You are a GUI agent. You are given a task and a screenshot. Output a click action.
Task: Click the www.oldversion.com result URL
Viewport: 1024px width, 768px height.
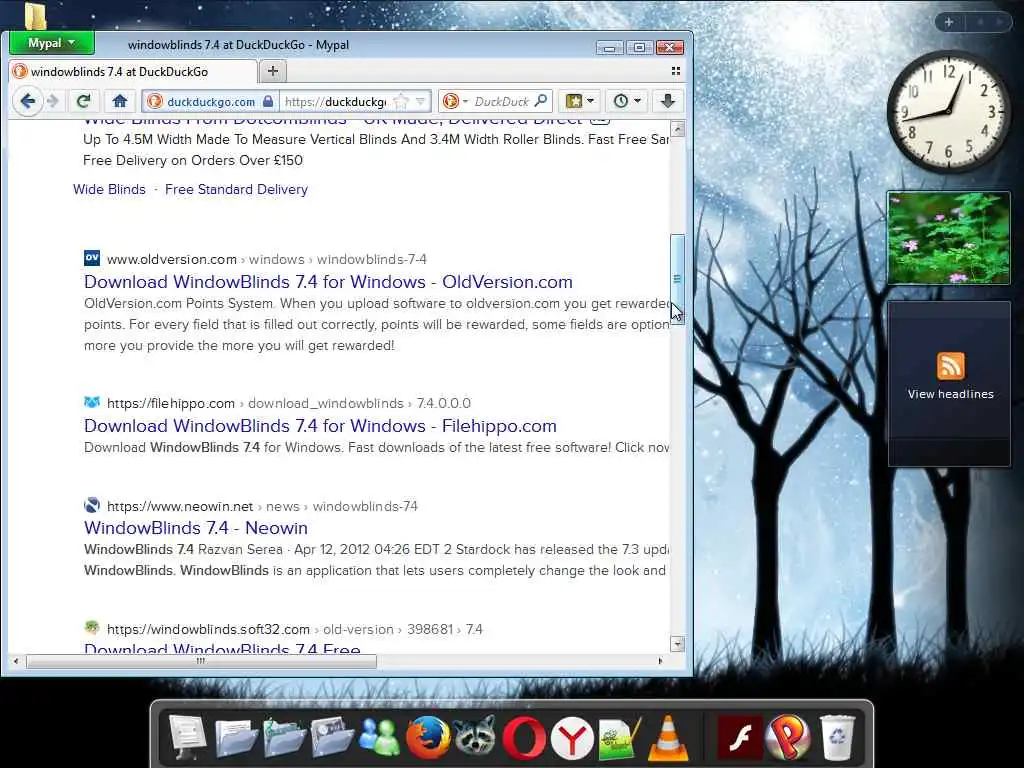172,259
